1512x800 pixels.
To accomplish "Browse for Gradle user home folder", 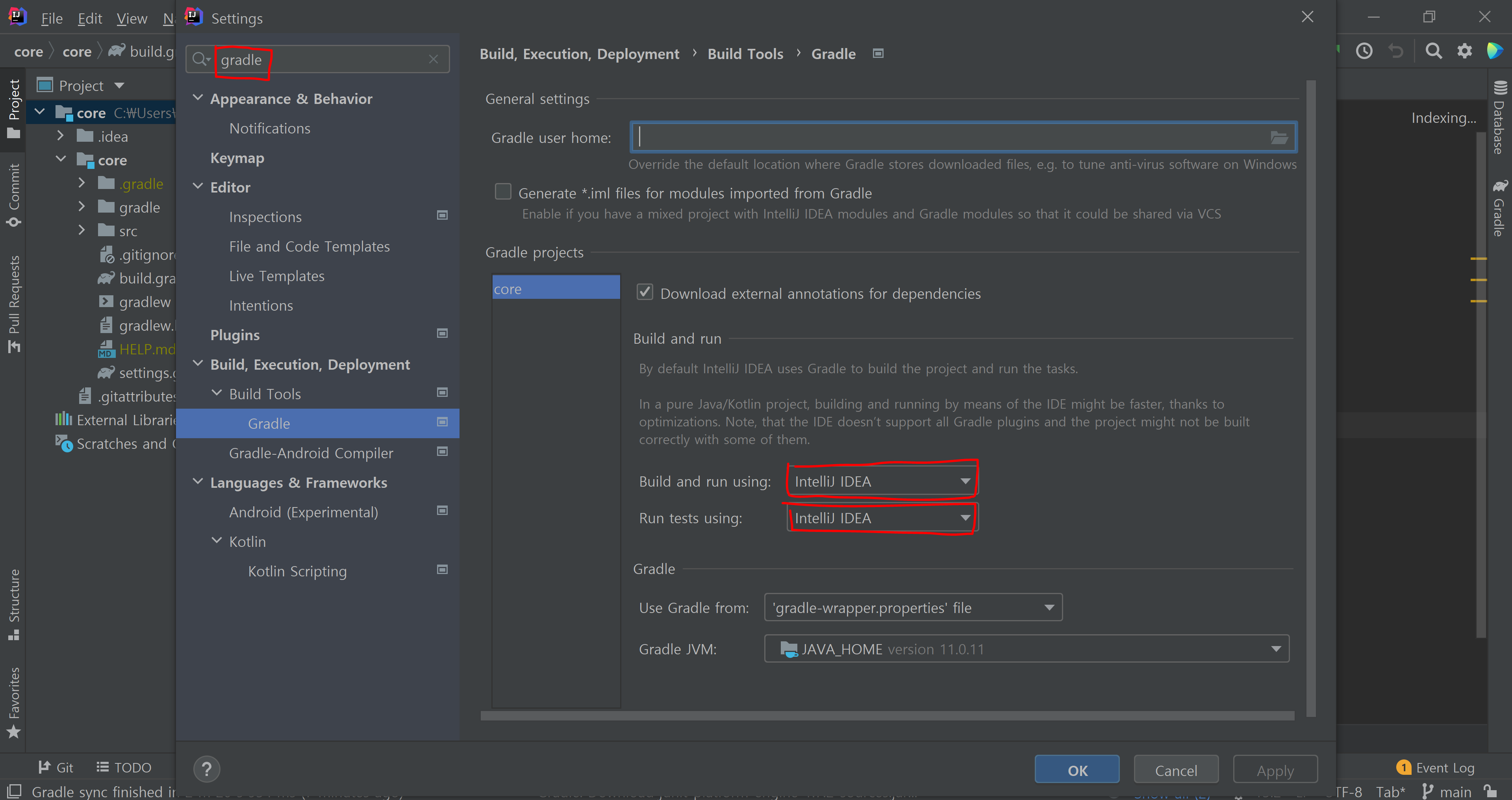I will [1279, 138].
